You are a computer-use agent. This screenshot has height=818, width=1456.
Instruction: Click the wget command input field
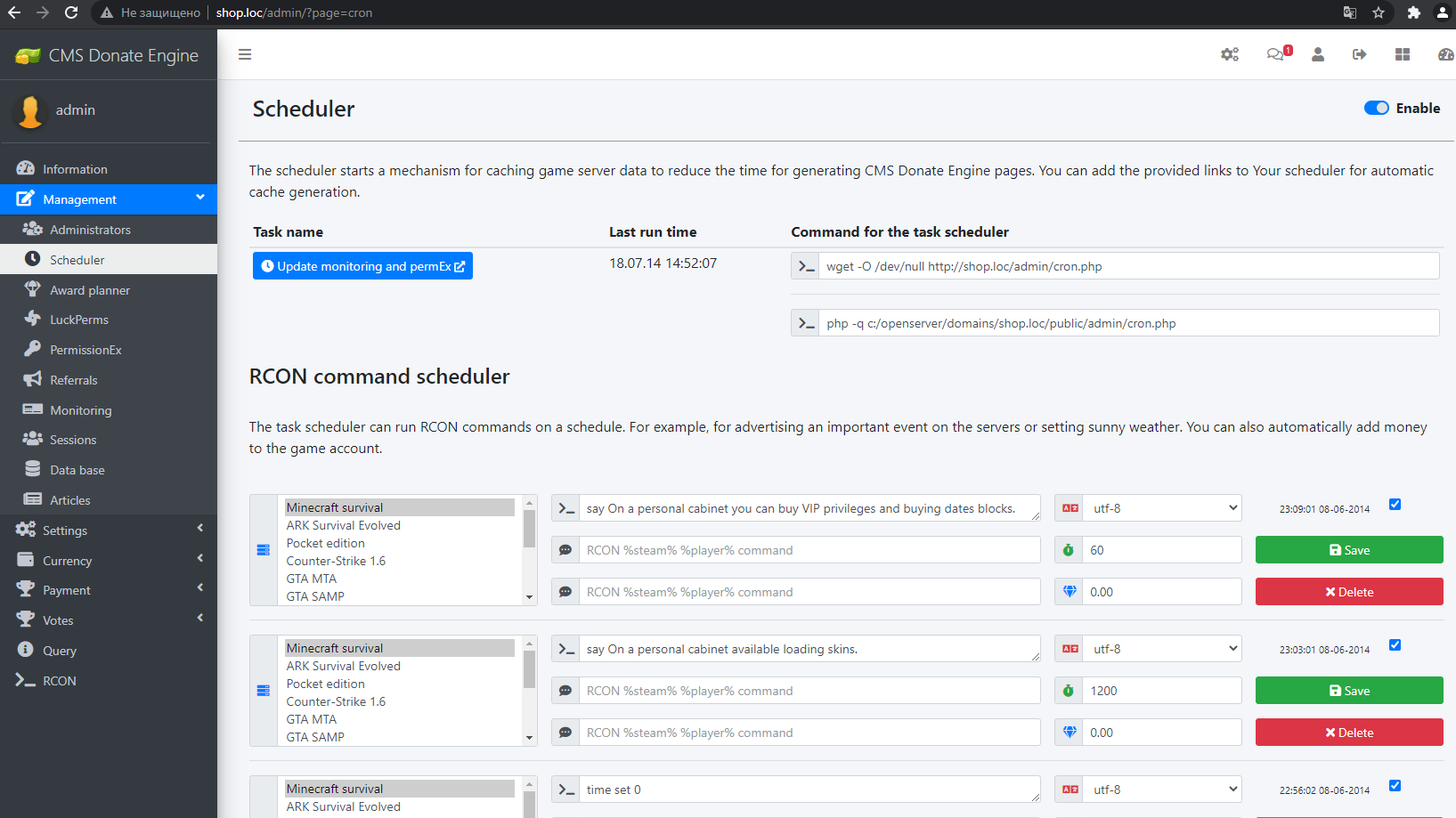coord(1127,266)
